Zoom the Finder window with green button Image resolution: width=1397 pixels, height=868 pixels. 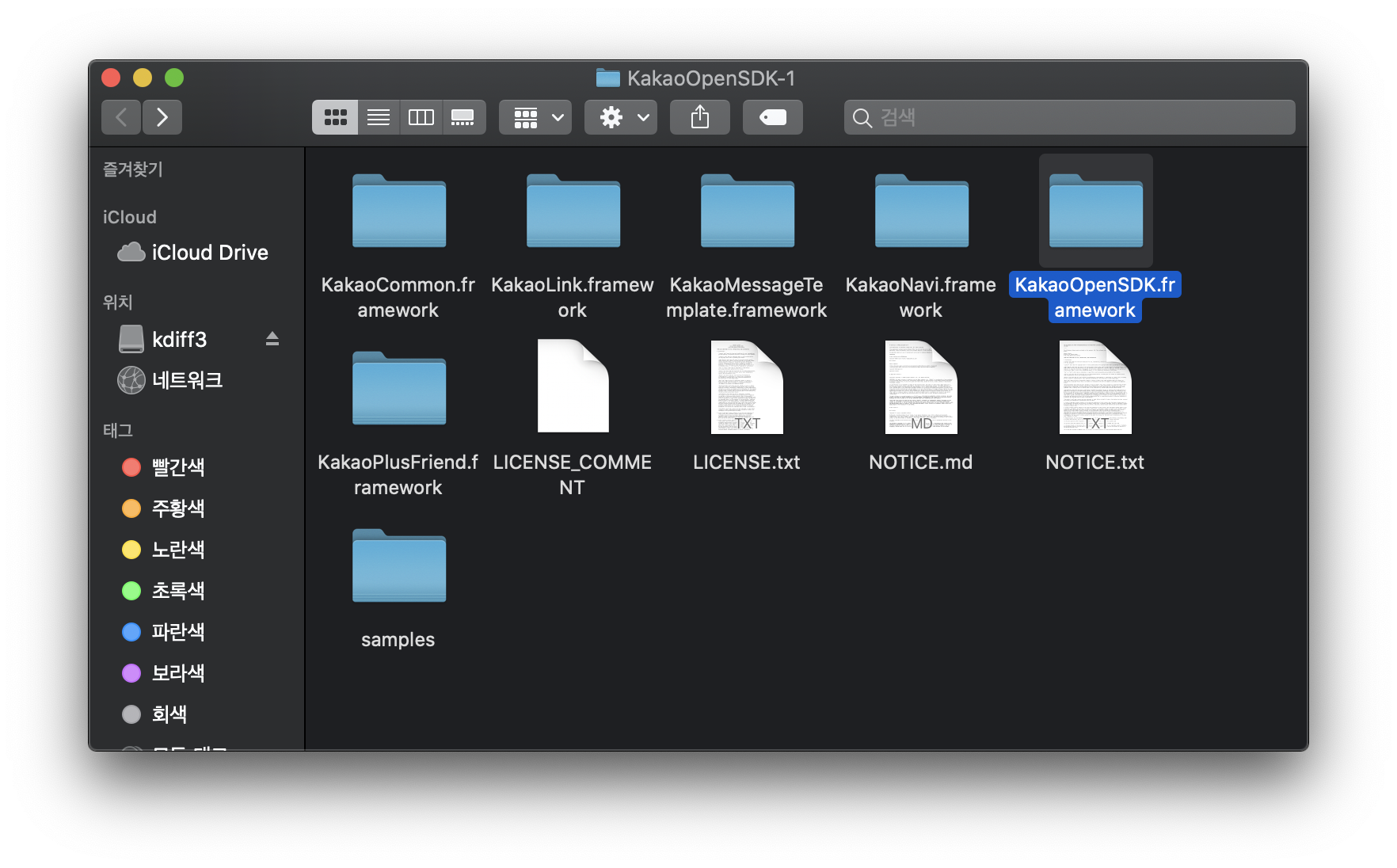pyautogui.click(x=174, y=78)
